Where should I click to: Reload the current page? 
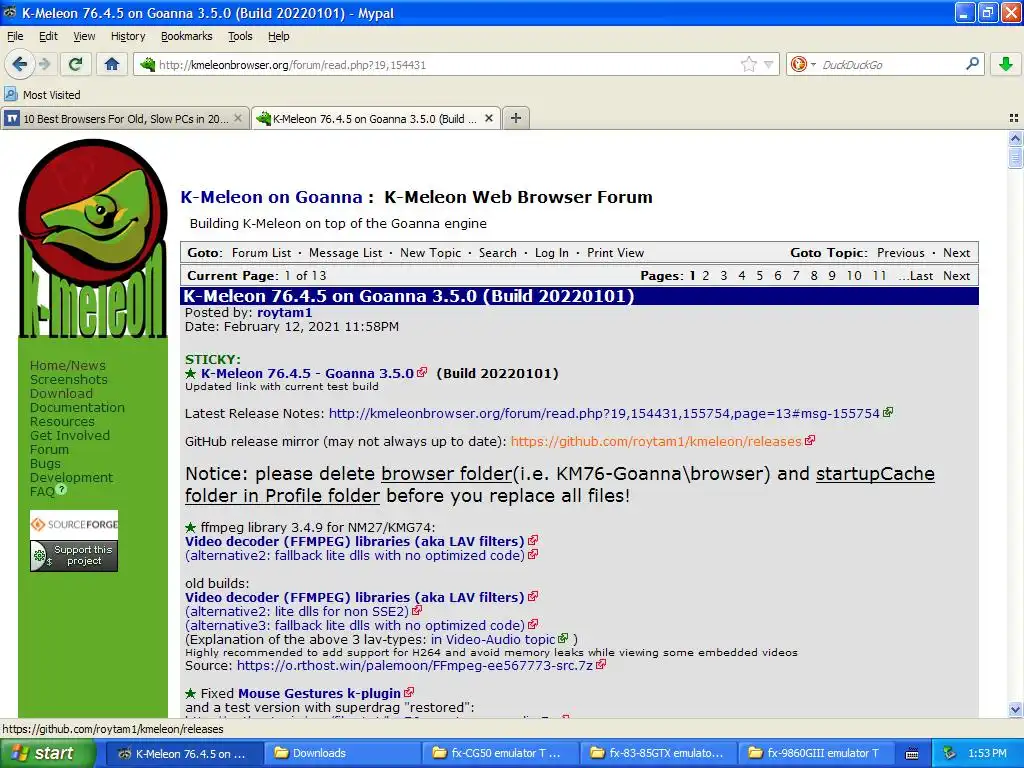[76, 64]
